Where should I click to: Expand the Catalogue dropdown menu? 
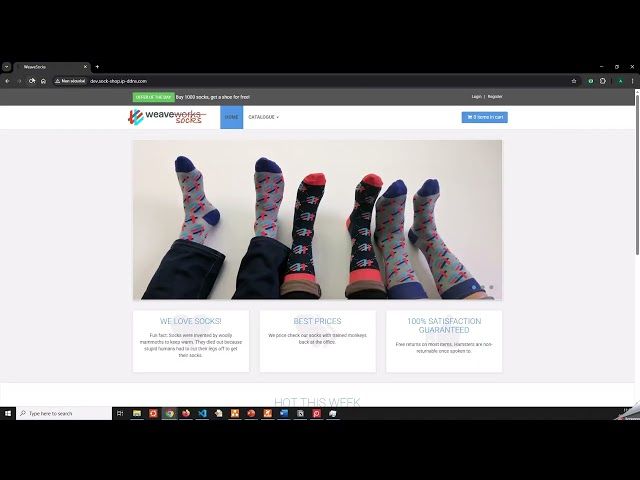coord(263,117)
